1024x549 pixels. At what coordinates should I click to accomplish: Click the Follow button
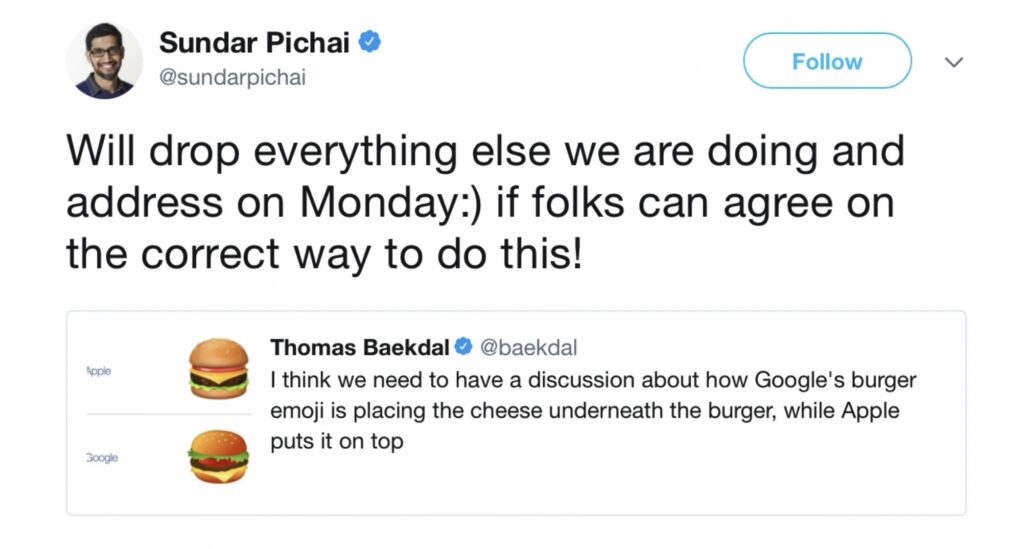827,61
